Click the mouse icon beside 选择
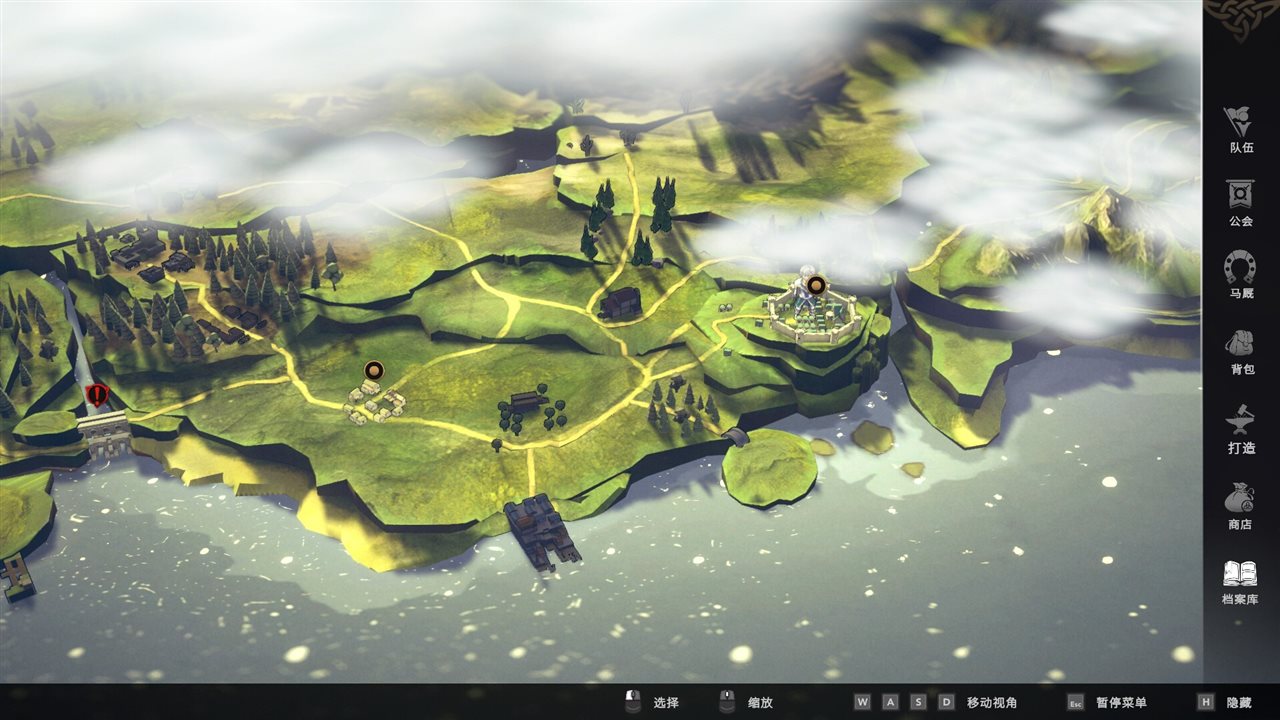Screen dimensions: 1280x720 [632, 702]
